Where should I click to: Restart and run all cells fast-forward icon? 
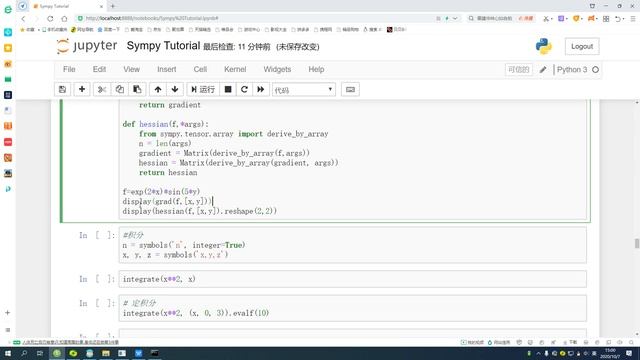point(260,89)
